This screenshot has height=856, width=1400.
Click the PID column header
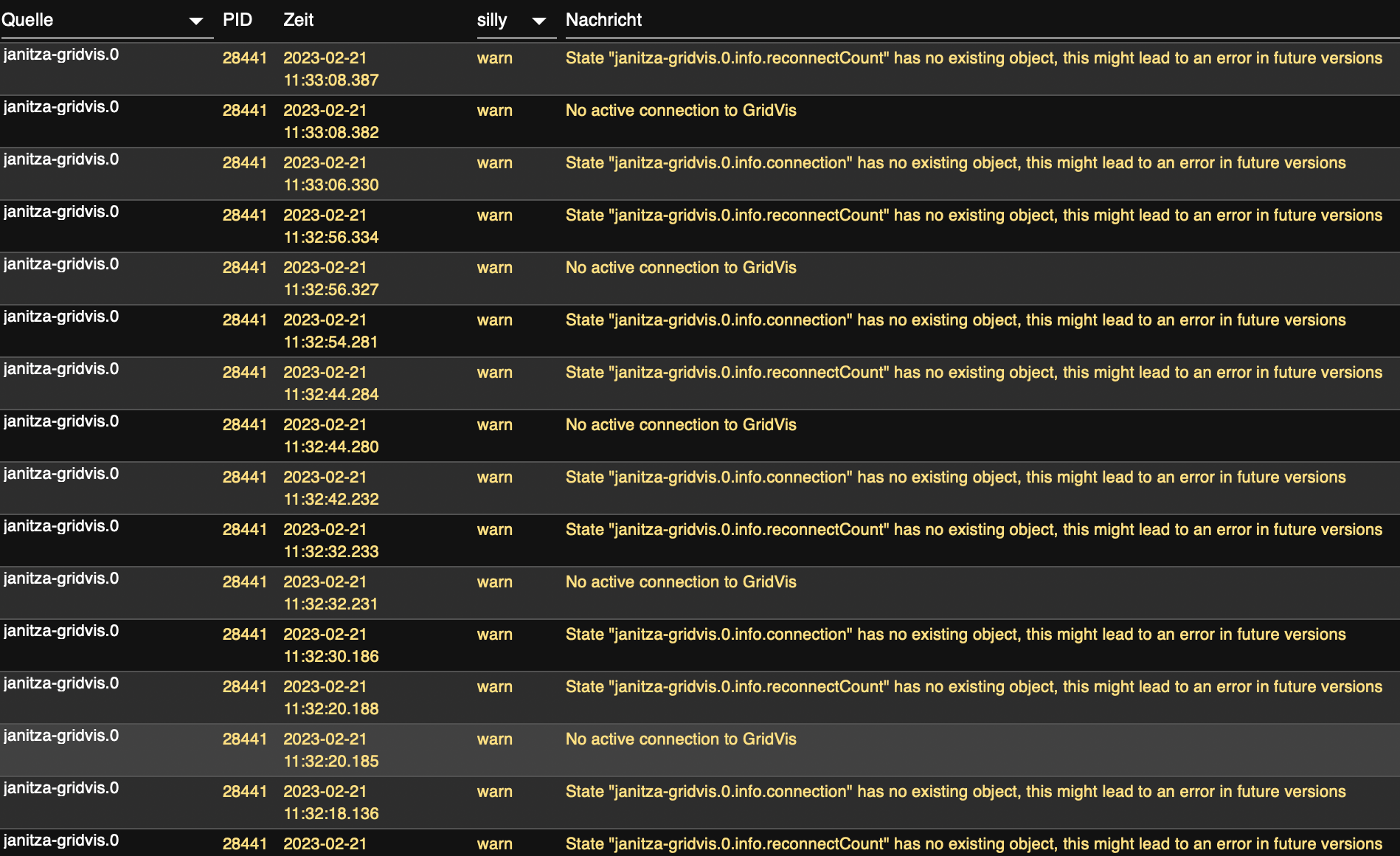[x=238, y=20]
